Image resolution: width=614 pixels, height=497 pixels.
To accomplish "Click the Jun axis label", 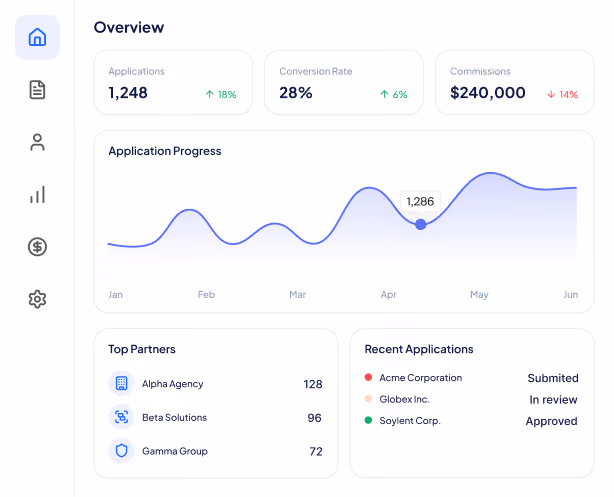I will (x=571, y=295).
